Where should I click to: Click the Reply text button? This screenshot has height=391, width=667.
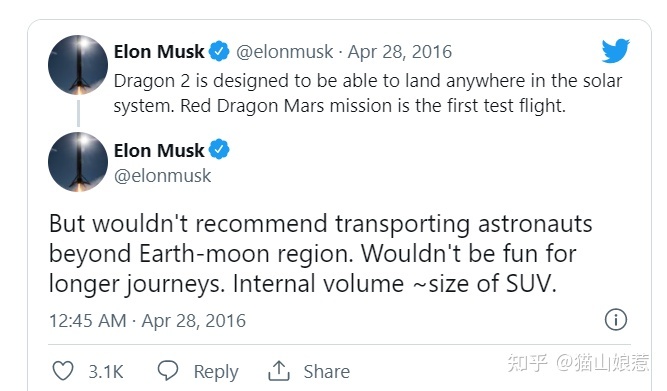pos(216,372)
